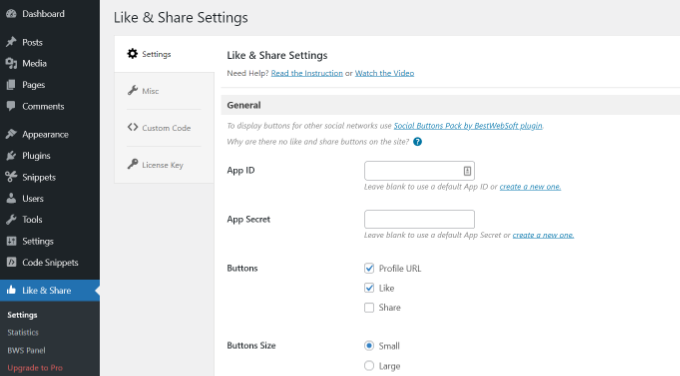The image size is (680, 376).
Task: Focus the App Secret input field
Action: pyautogui.click(x=419, y=219)
